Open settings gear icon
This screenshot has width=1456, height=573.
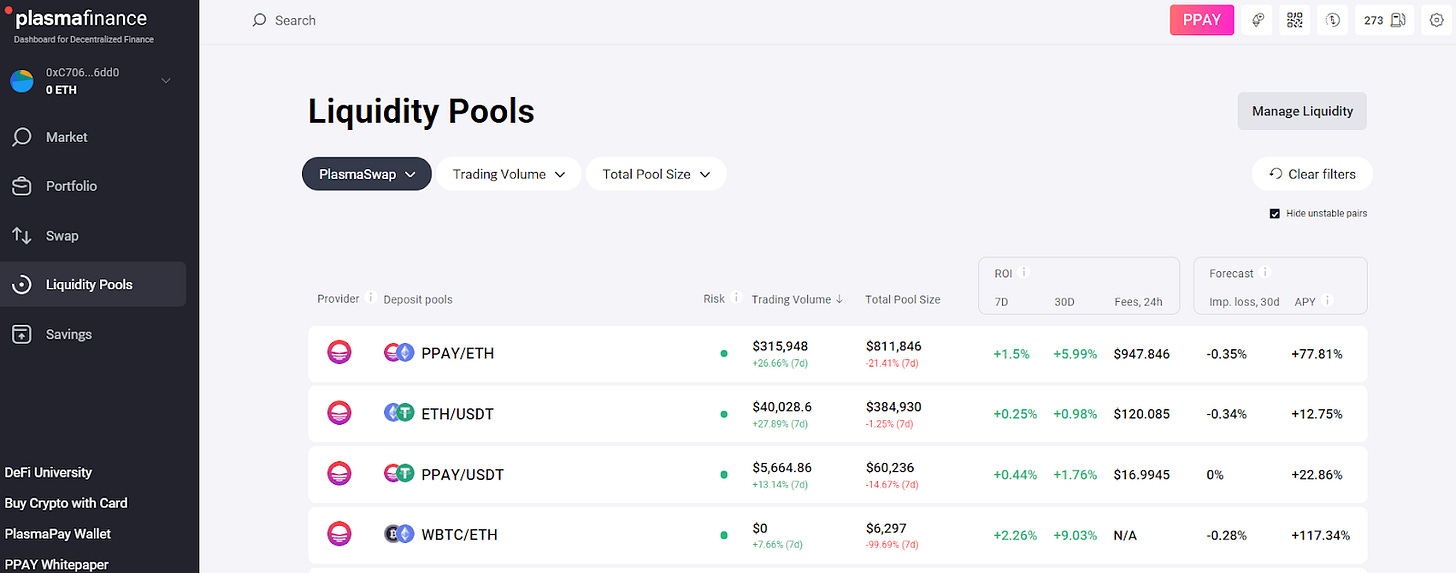coord(1437,20)
